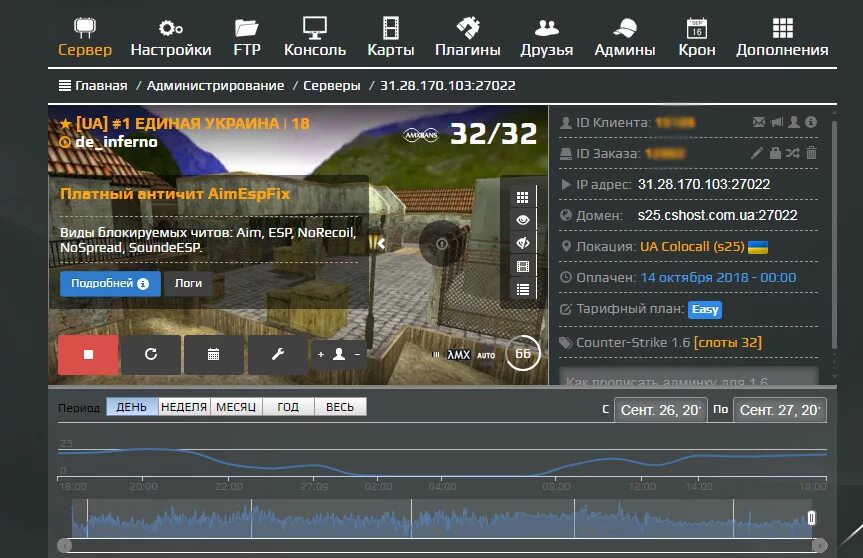Open the Консоль section
This screenshot has width=863, height=558.
pos(315,37)
